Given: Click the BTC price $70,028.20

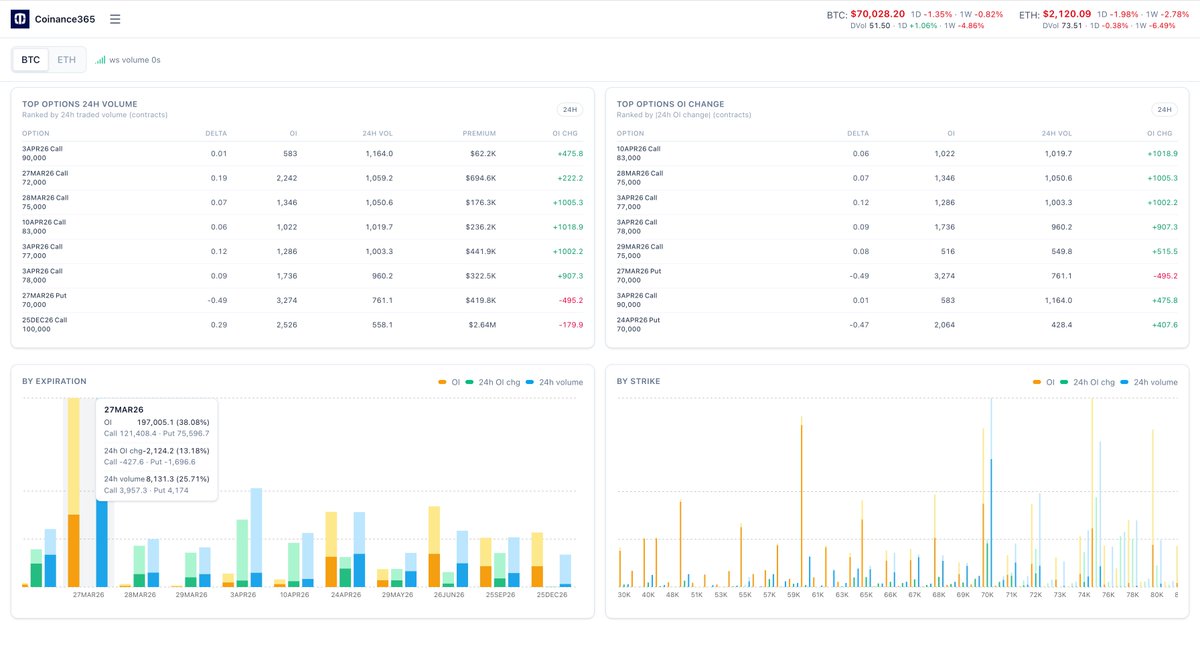Looking at the screenshot, I should tap(878, 14).
